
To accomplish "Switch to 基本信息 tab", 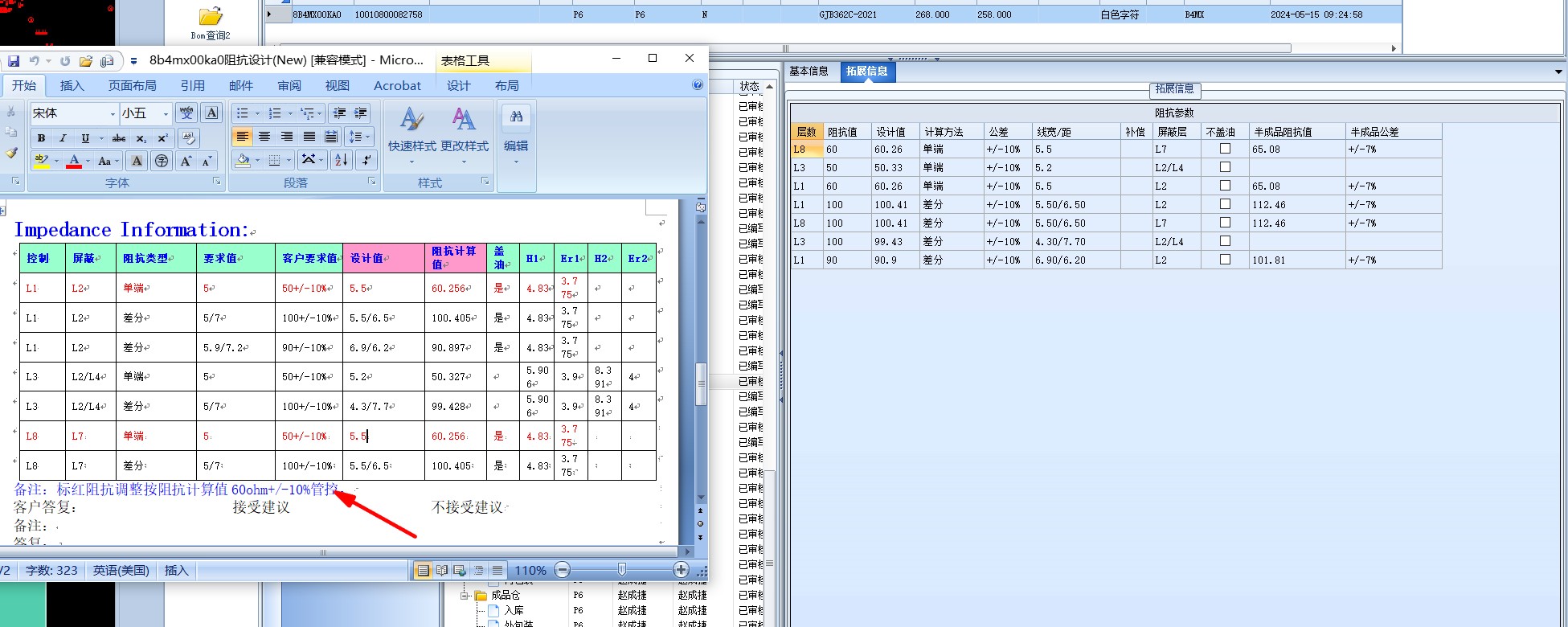I will click(809, 71).
